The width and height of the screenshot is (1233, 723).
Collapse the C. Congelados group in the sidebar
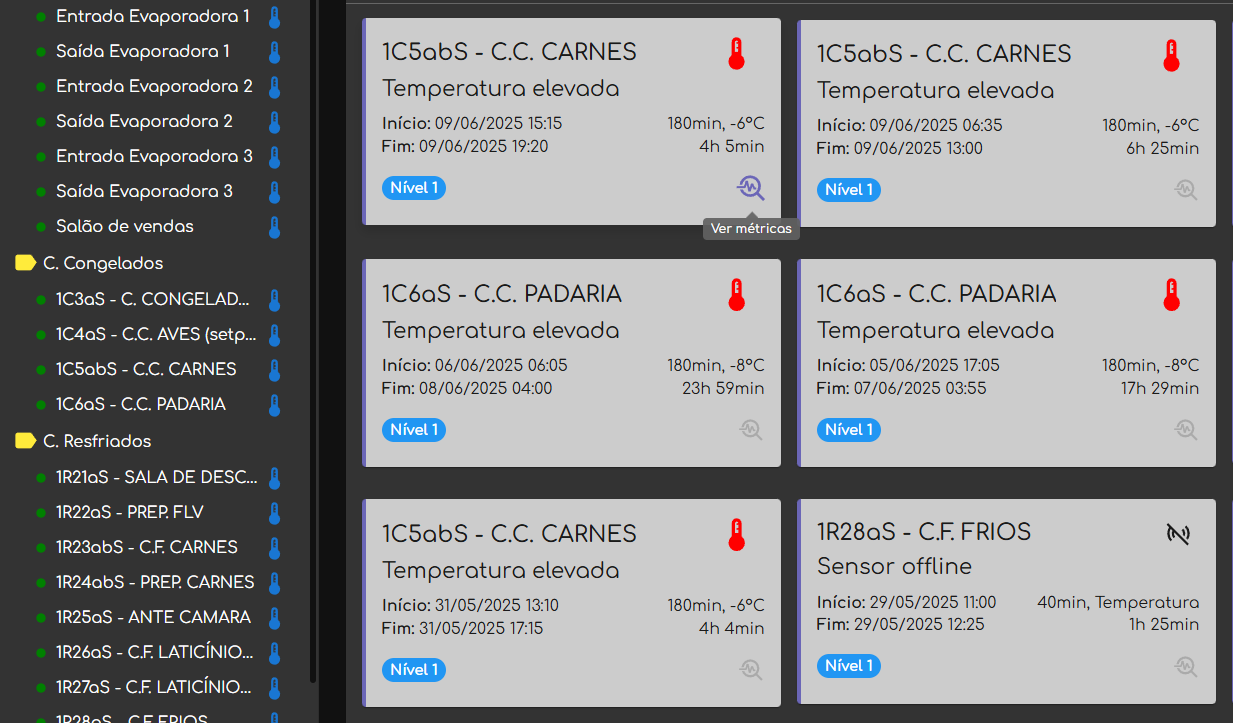pyautogui.click(x=27, y=263)
